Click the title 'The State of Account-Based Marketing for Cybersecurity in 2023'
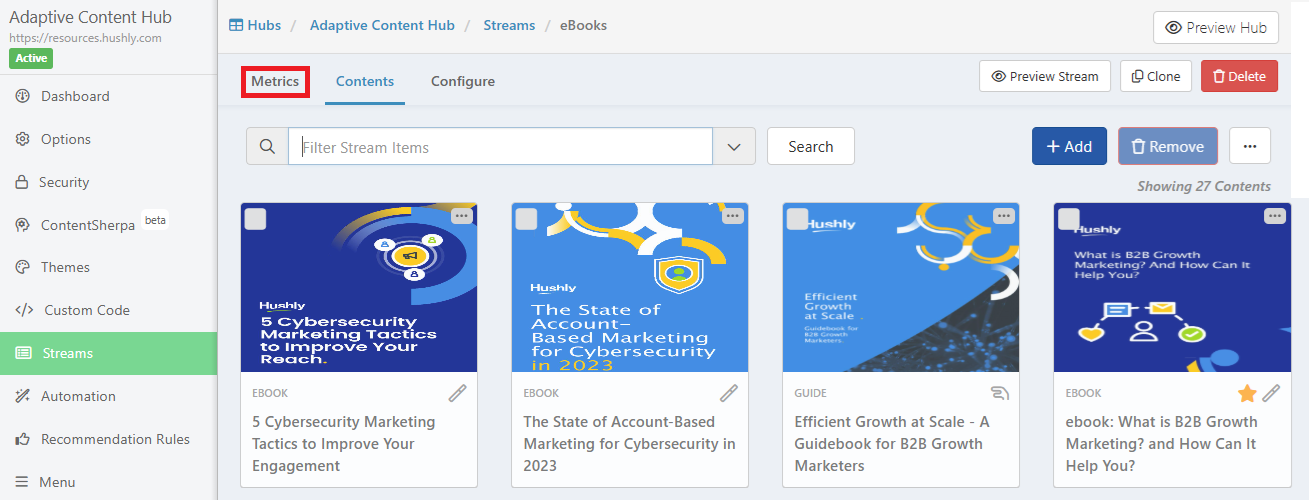 [x=629, y=444]
